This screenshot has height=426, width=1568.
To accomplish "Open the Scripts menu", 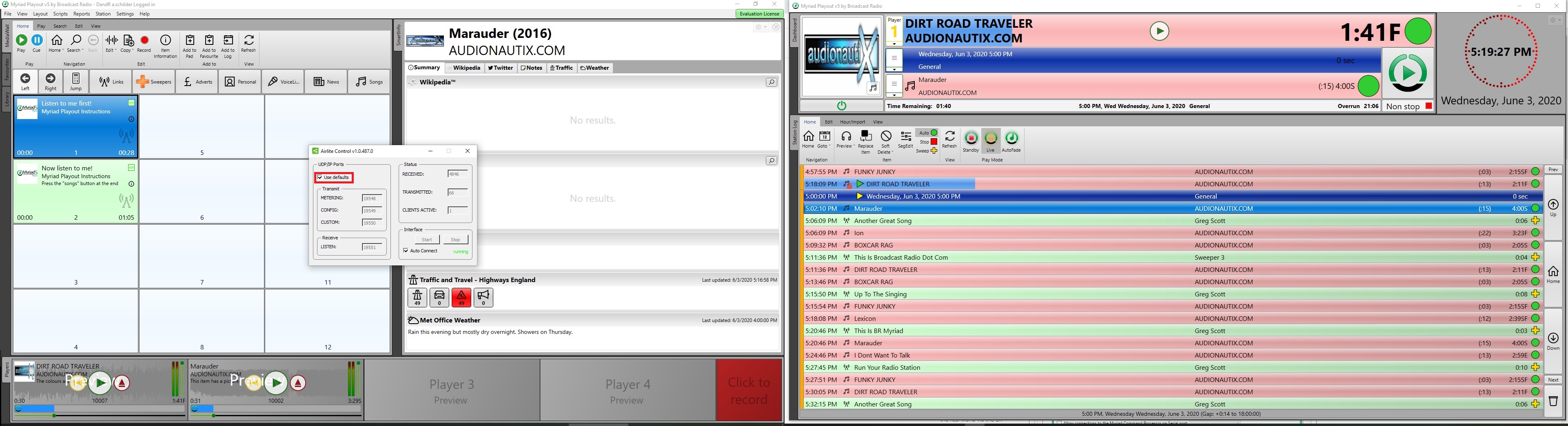I will point(60,14).
